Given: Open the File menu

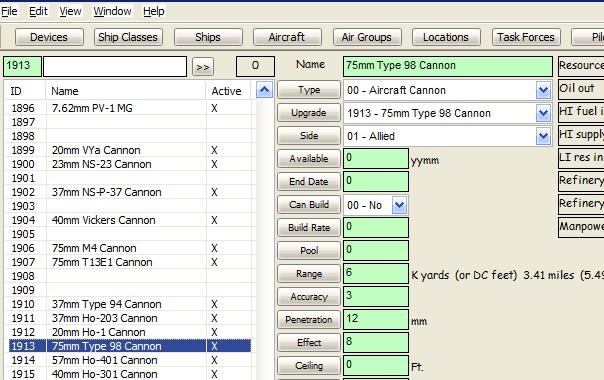Looking at the screenshot, I should click(9, 11).
